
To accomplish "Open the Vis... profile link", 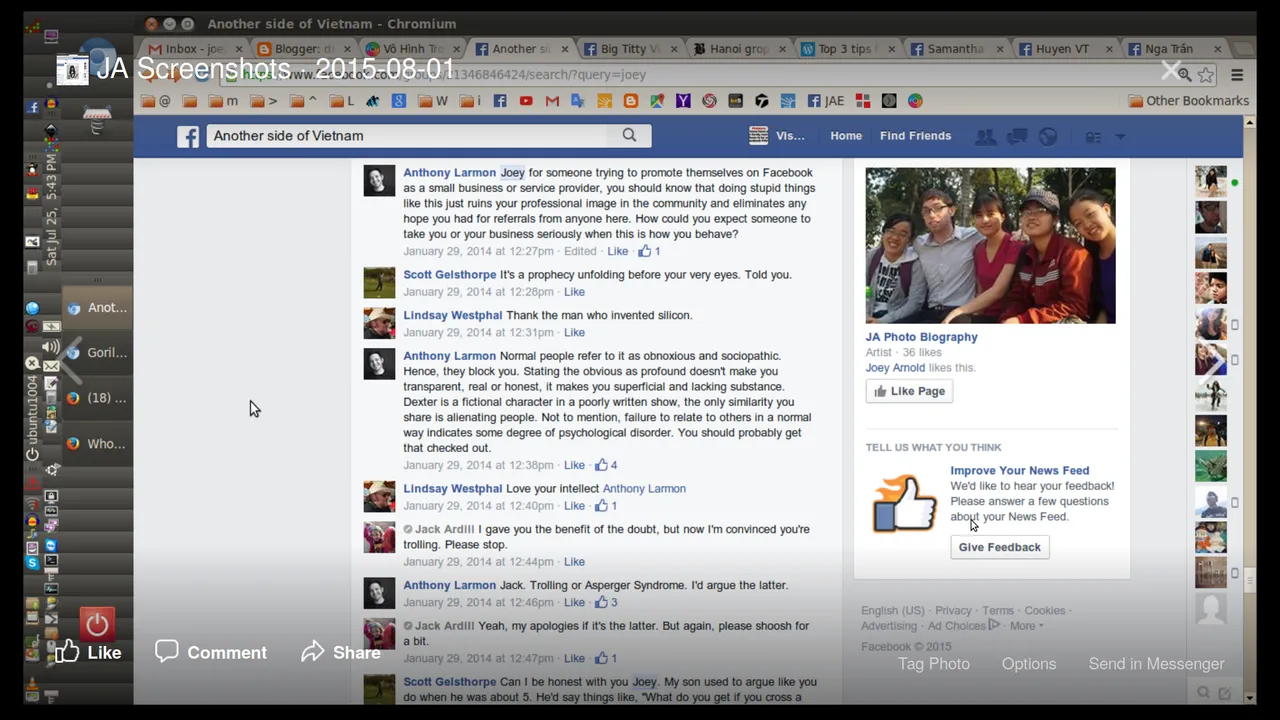I will (x=777, y=136).
